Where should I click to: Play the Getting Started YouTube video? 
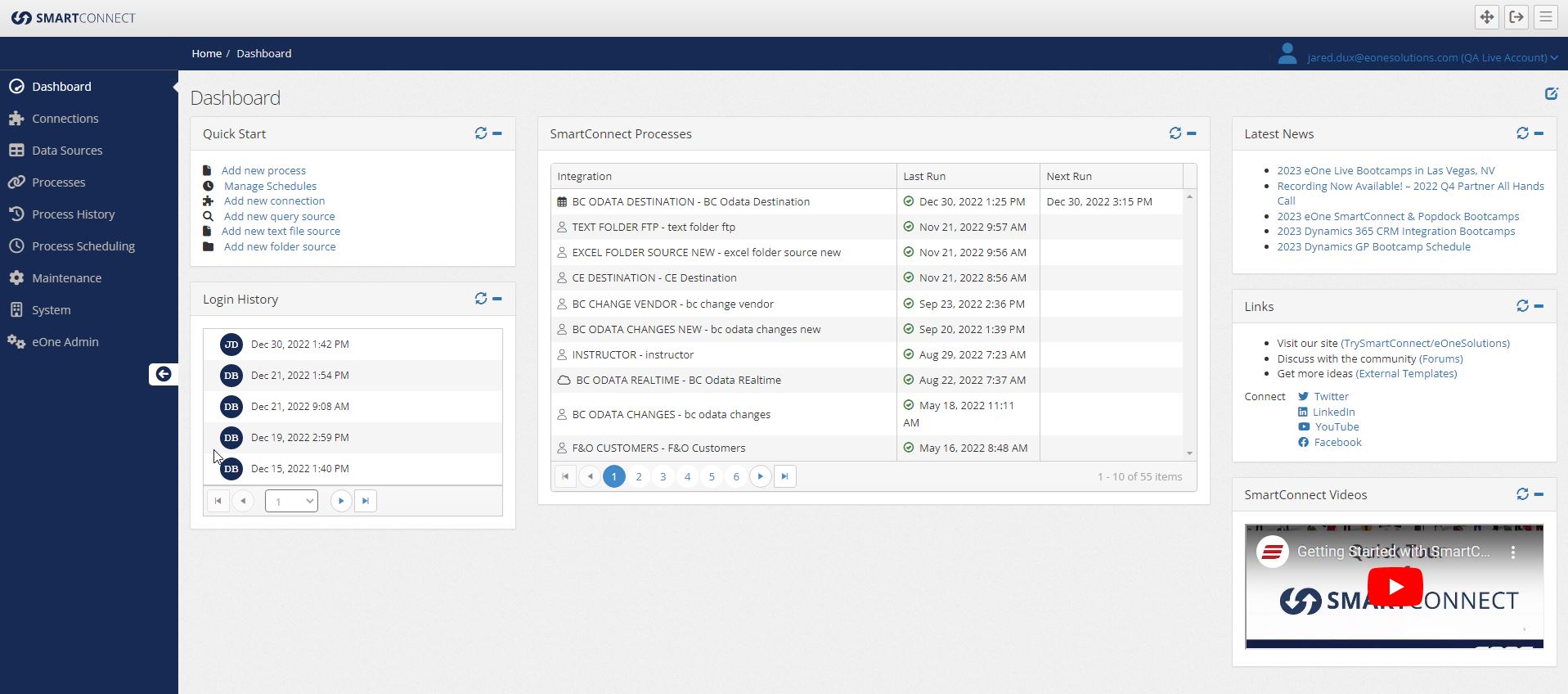click(x=1395, y=587)
